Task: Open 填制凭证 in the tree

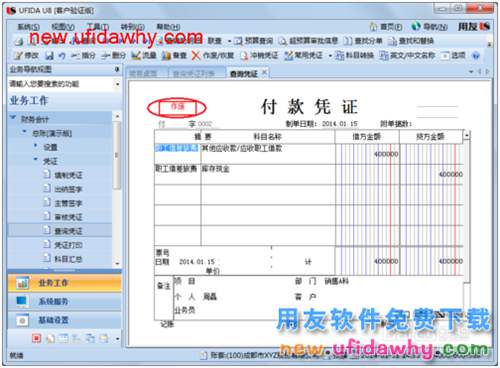Action: tap(68, 175)
